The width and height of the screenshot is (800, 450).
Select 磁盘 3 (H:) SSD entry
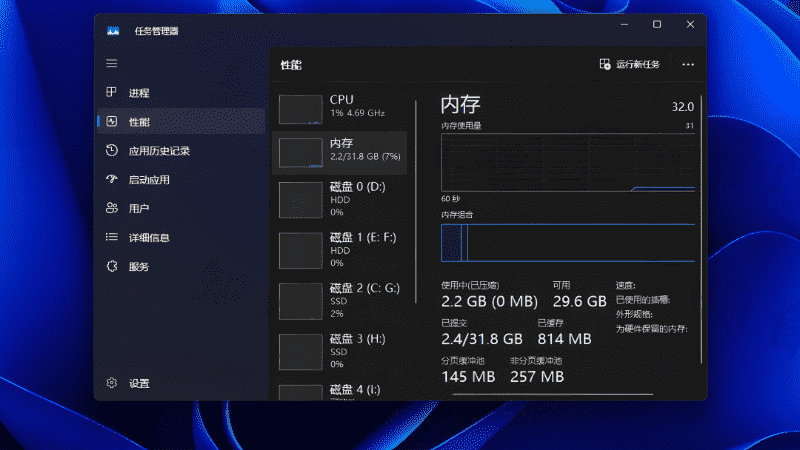(340, 352)
